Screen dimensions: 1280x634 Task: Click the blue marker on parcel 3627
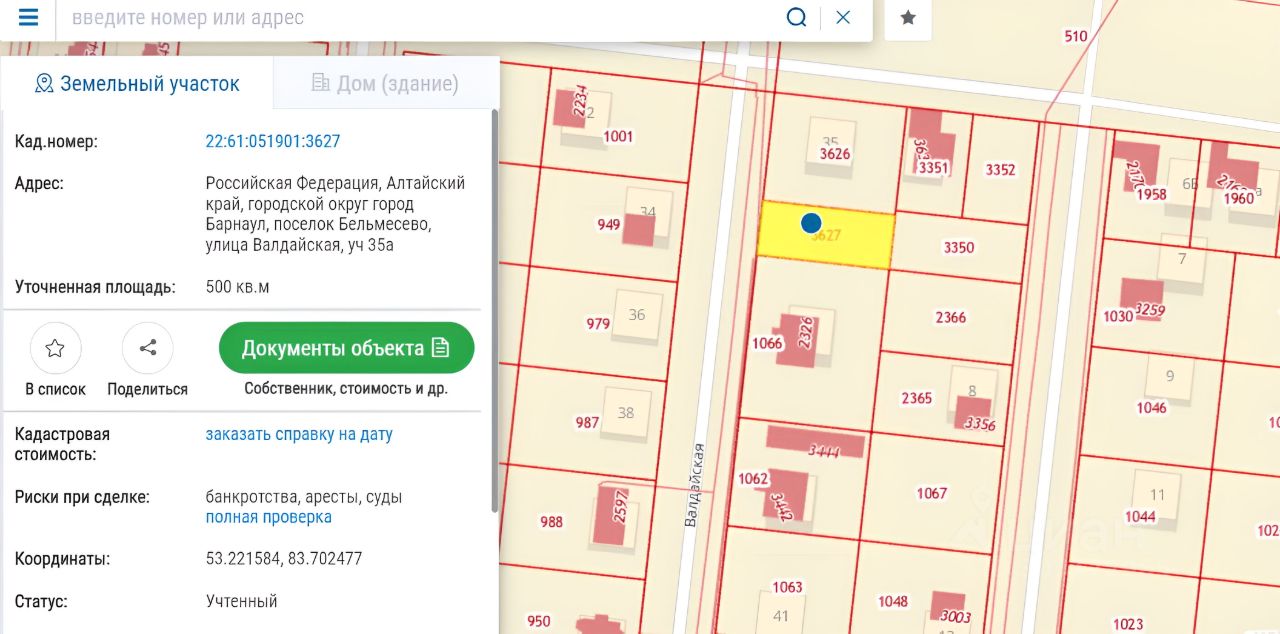click(x=811, y=223)
